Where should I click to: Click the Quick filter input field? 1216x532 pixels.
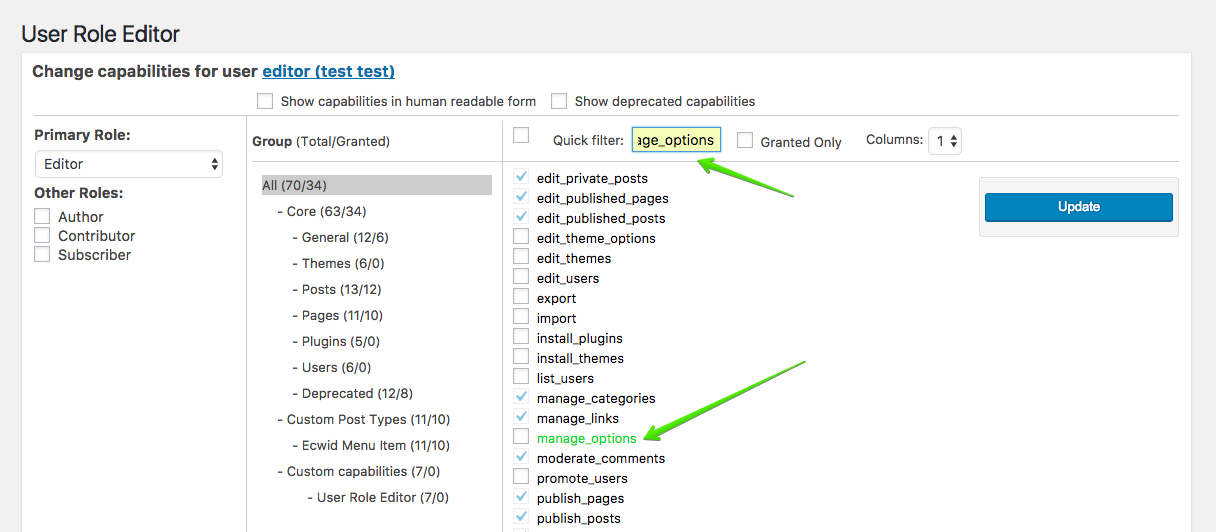676,140
